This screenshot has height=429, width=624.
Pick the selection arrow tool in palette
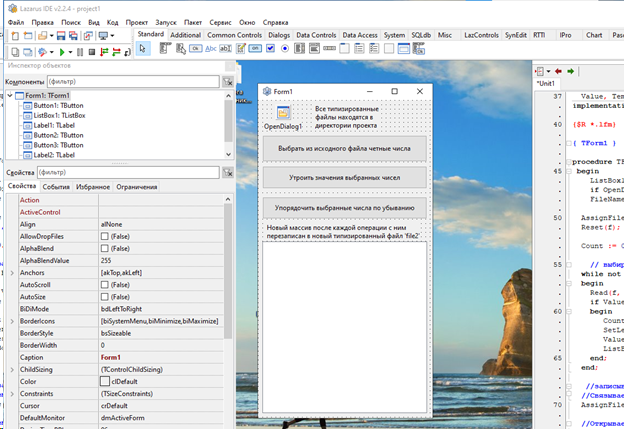143,49
